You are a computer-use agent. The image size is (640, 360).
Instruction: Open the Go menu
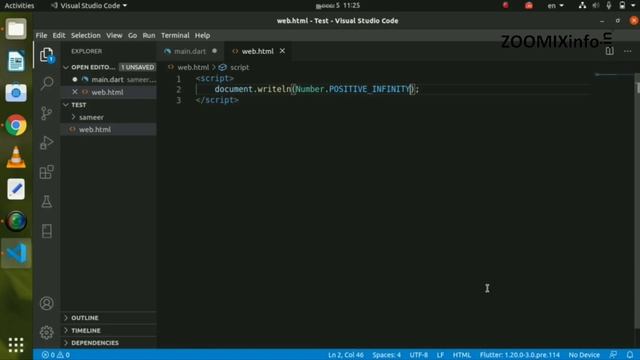click(132, 36)
